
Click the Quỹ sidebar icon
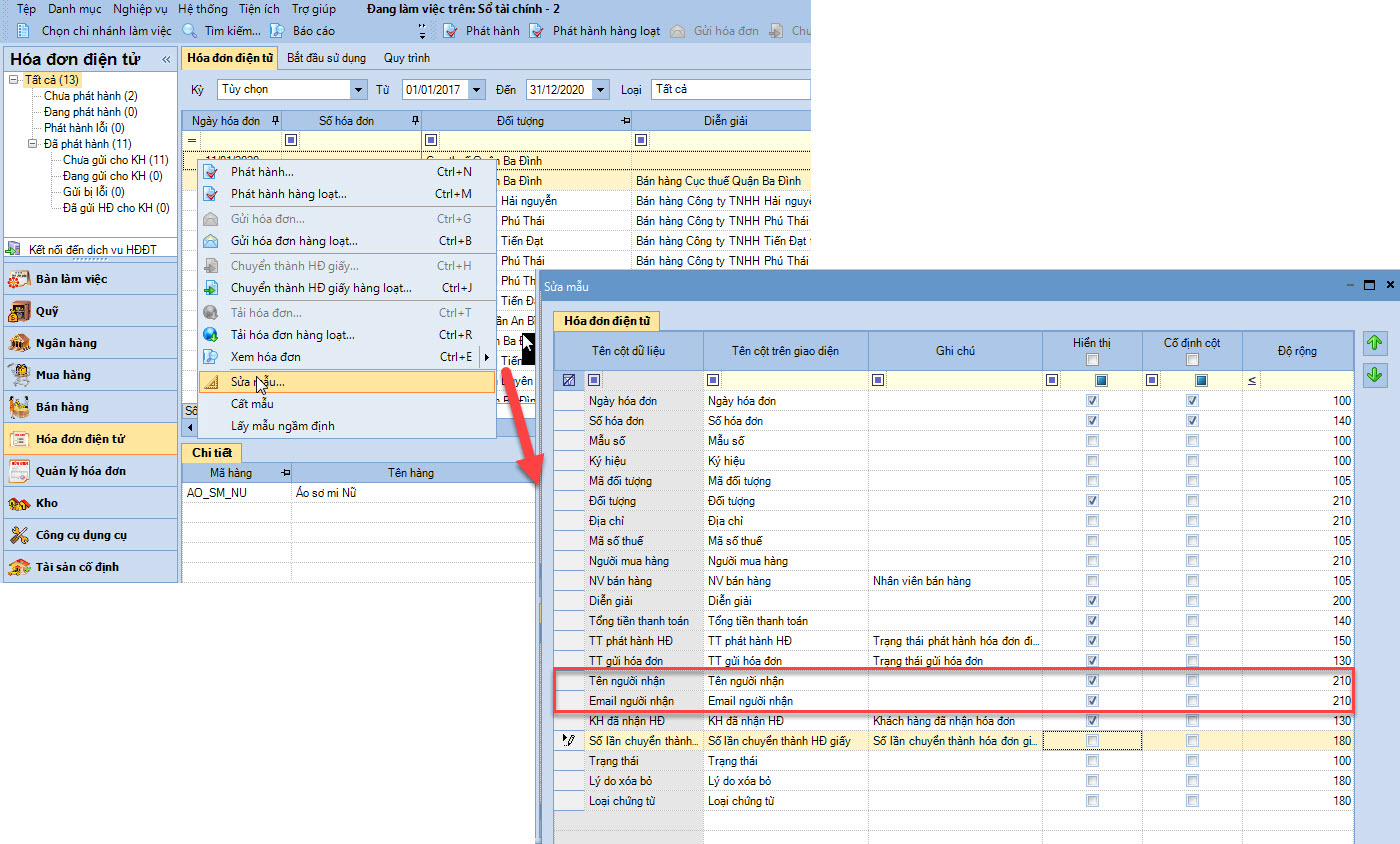(18, 311)
